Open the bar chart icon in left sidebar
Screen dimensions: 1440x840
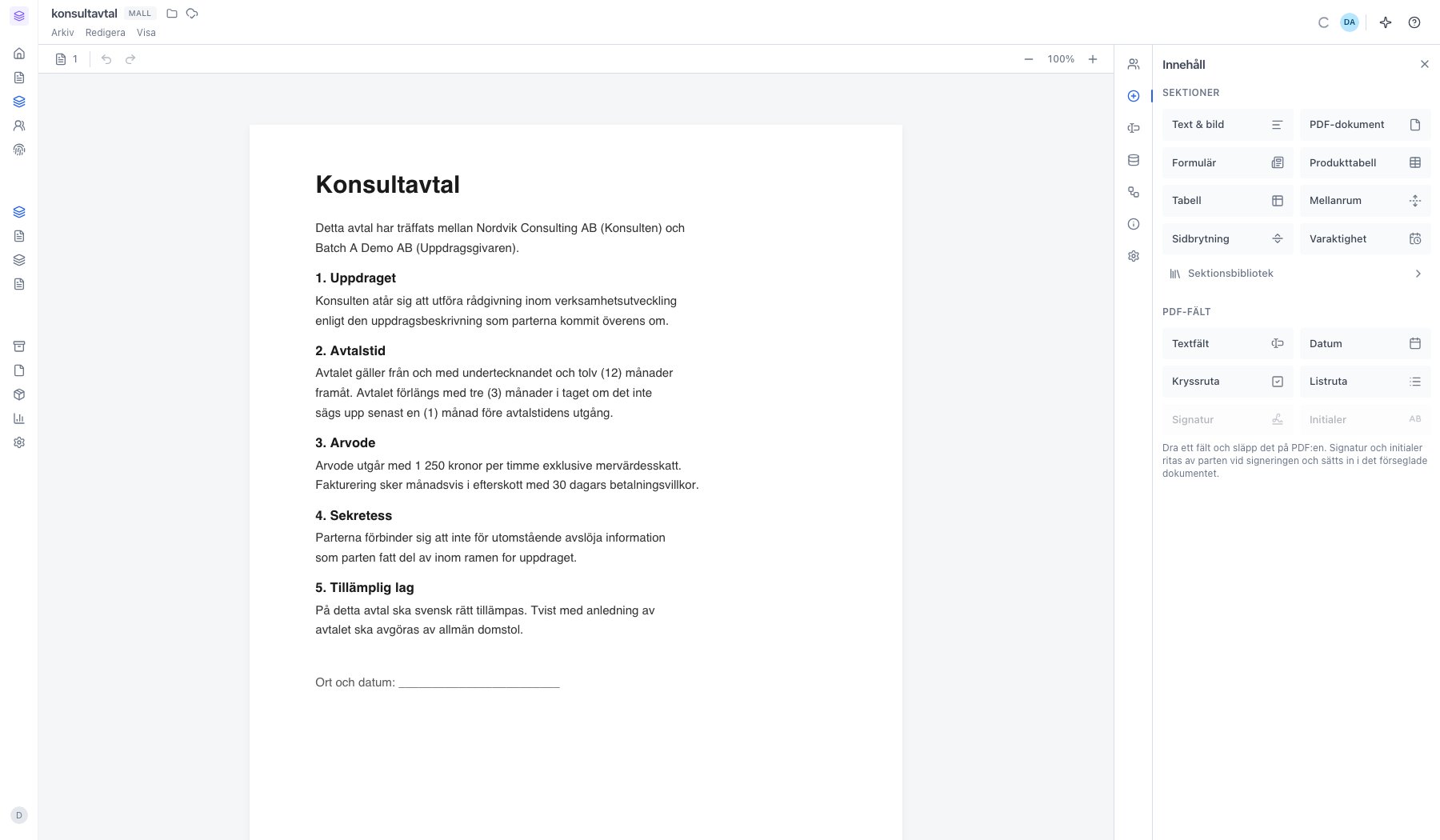19,418
